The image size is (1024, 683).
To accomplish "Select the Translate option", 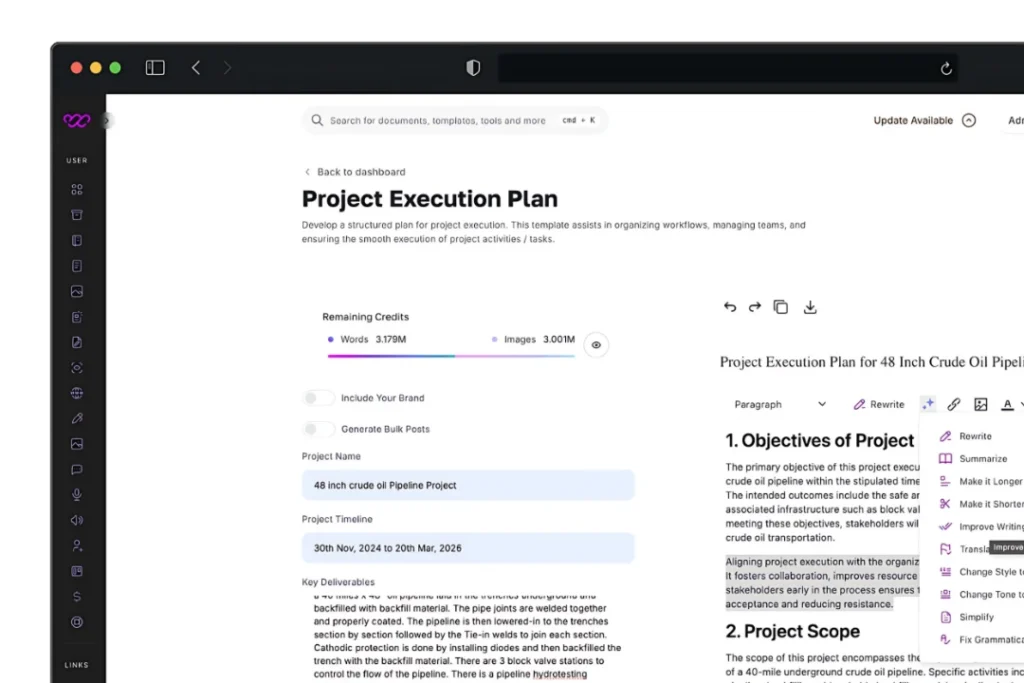I will point(964,549).
